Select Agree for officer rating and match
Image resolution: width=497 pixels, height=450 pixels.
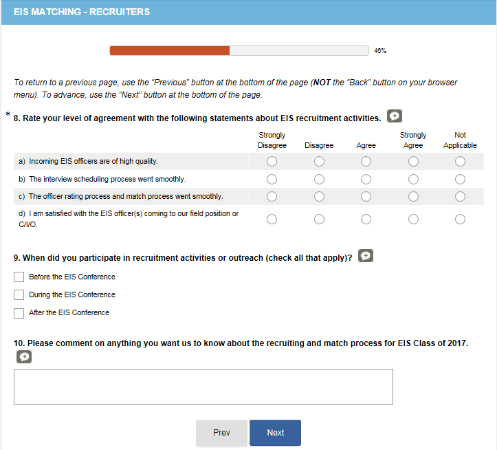click(366, 196)
